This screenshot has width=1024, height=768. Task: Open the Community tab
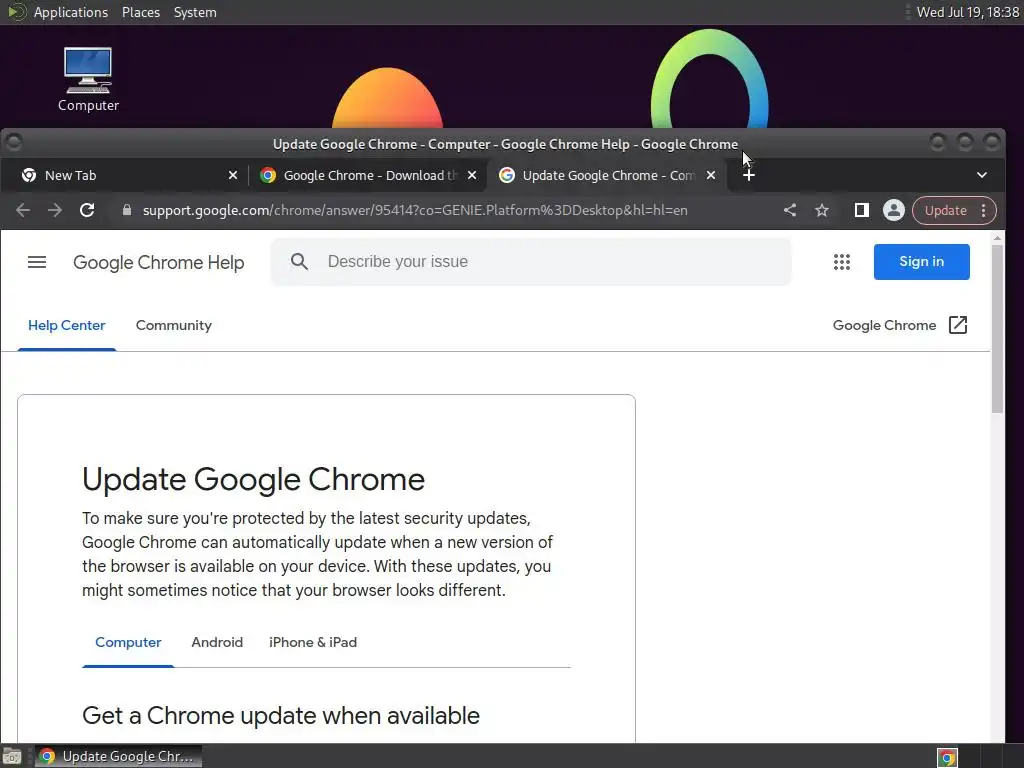coord(174,325)
